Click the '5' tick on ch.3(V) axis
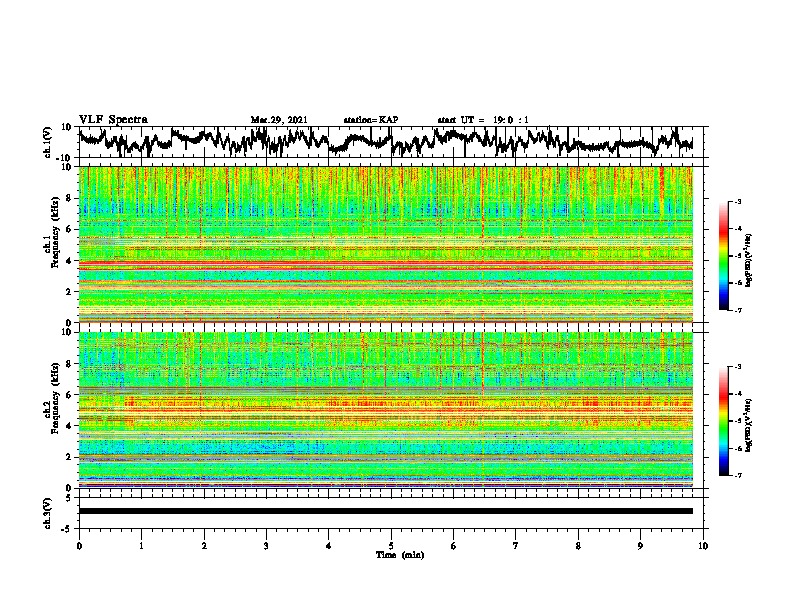792x612 pixels. point(70,498)
